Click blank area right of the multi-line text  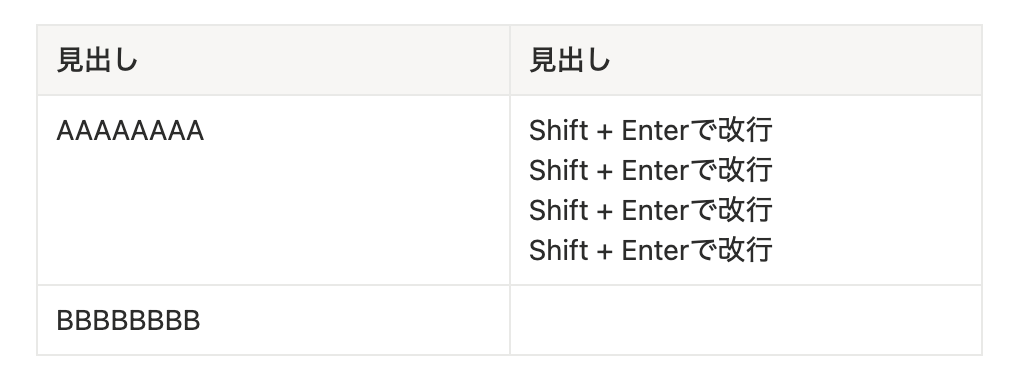point(875,191)
